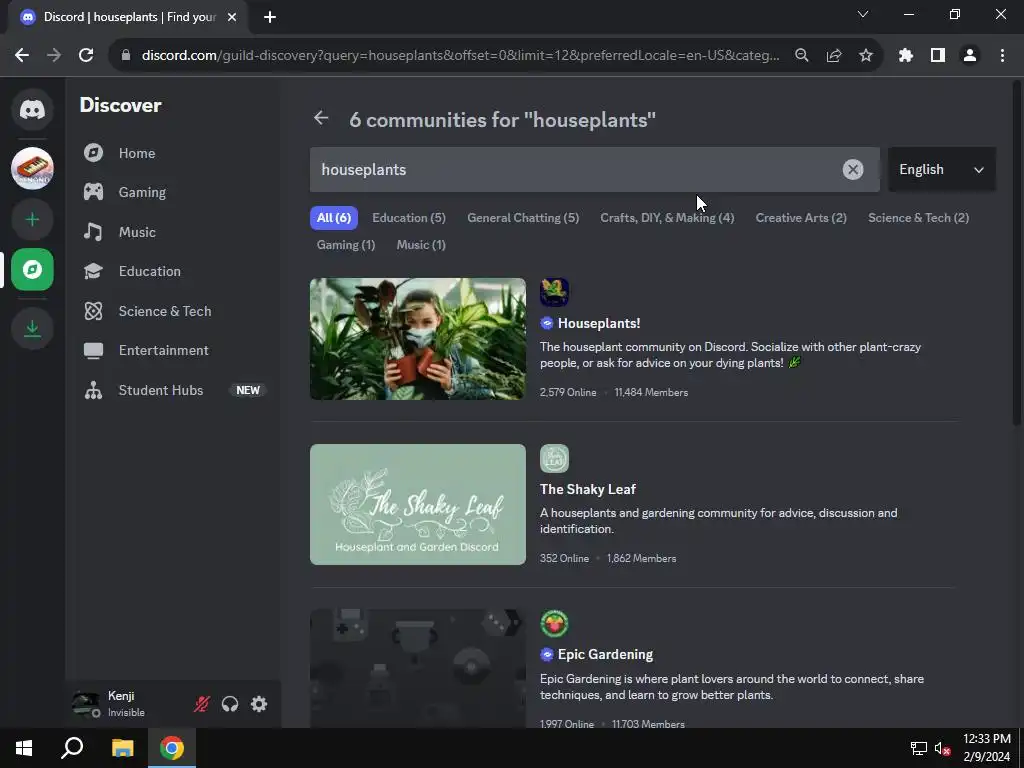
Task: Toggle headphones deafen in user panel
Action: 230,704
